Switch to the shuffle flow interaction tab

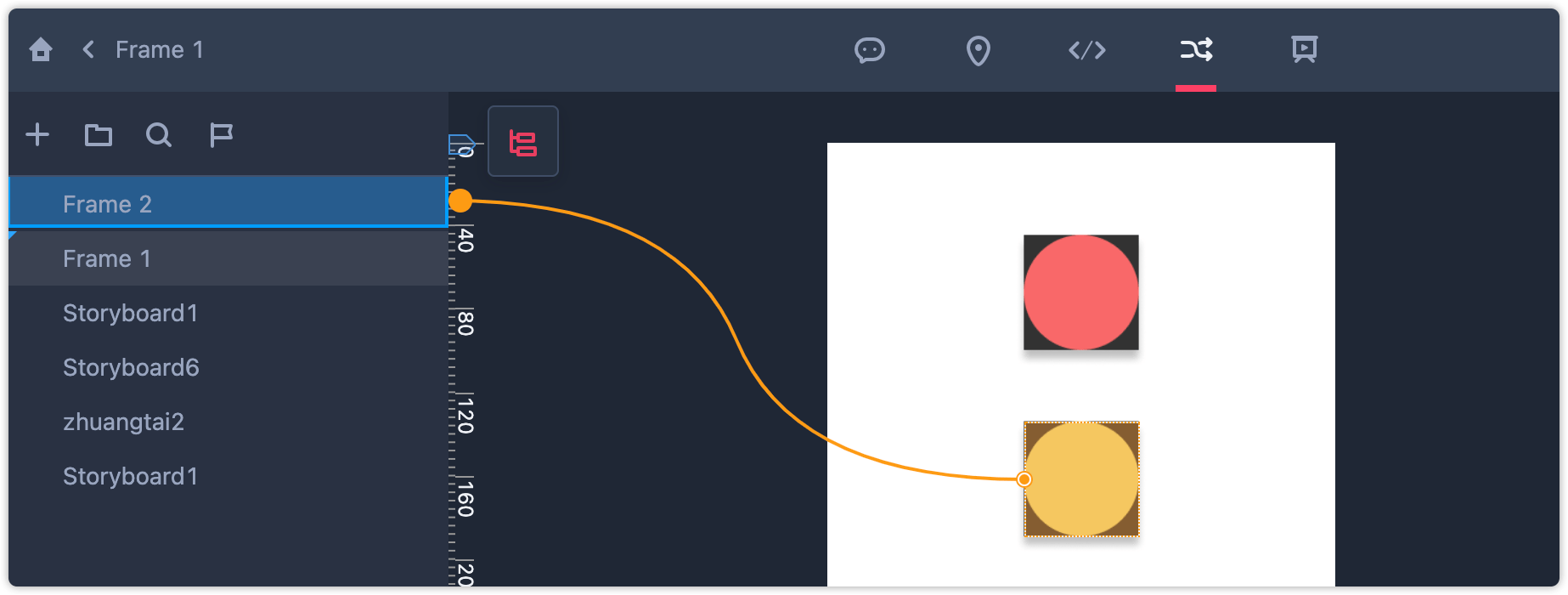[1196, 50]
